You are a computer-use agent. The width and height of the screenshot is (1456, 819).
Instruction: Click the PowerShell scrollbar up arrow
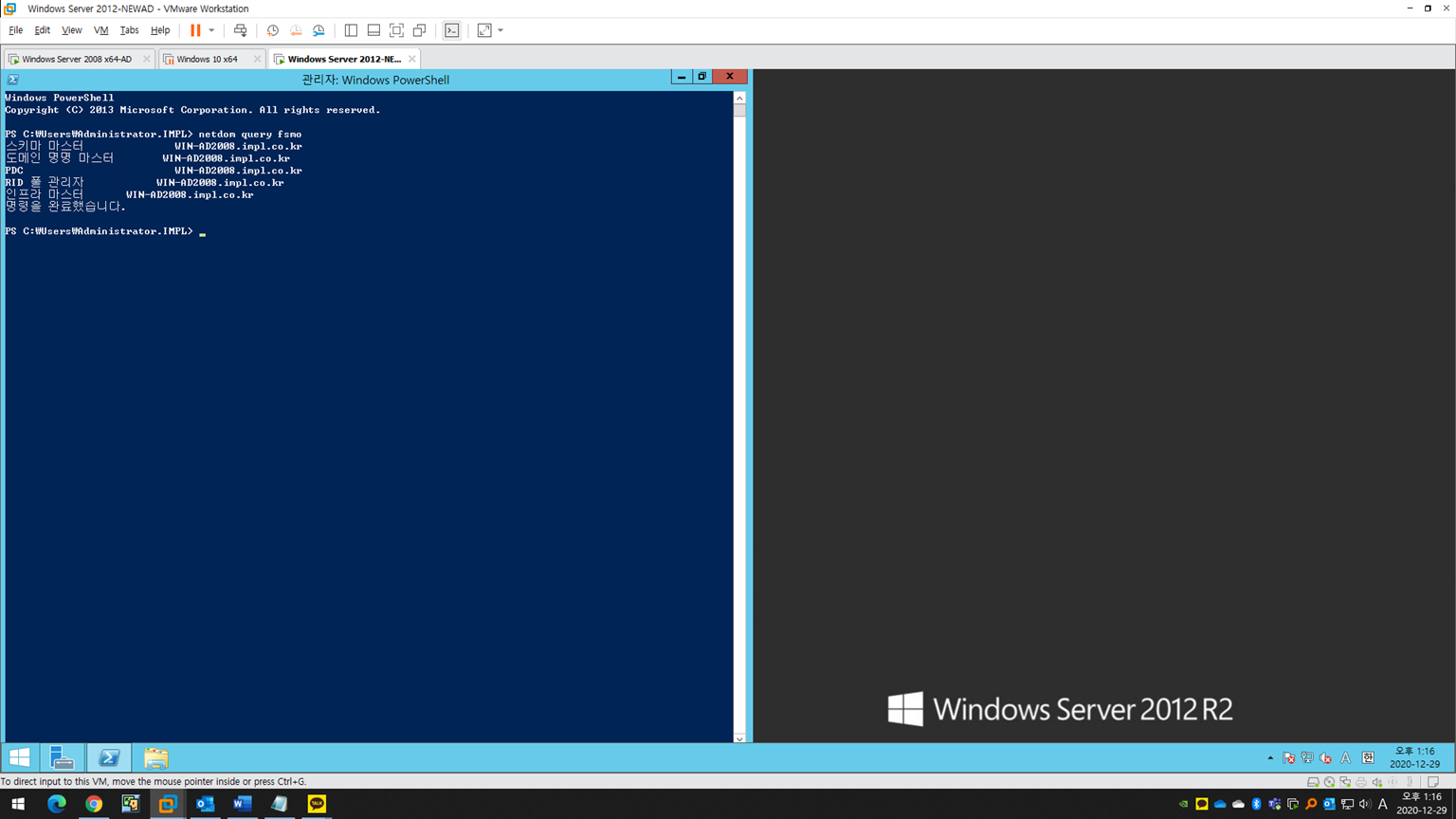pos(739,98)
